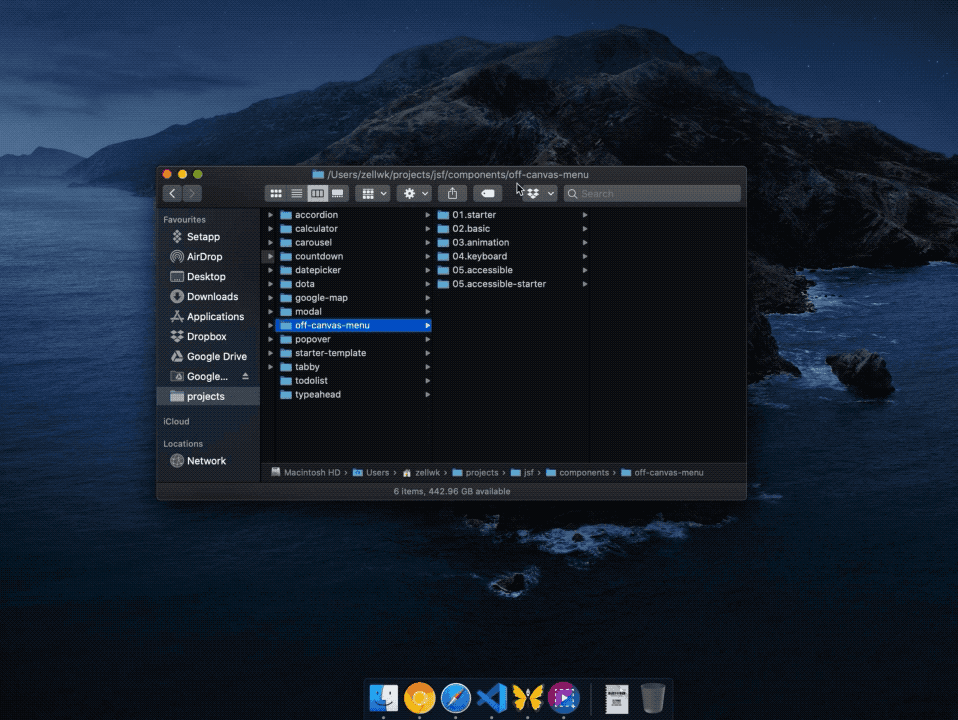Open Visual Studio Code from the Dock
Image resolution: width=958 pixels, height=720 pixels.
click(x=491, y=697)
